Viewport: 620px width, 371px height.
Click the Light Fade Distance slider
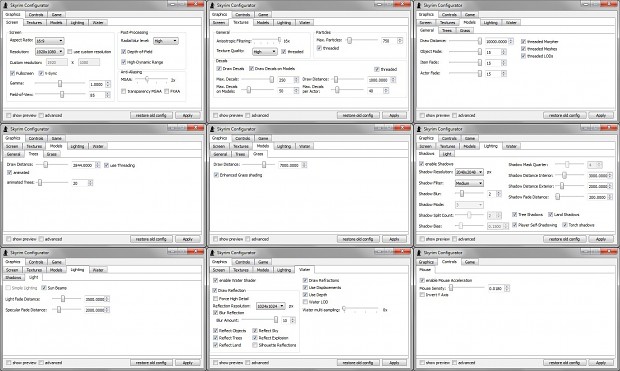66,299
